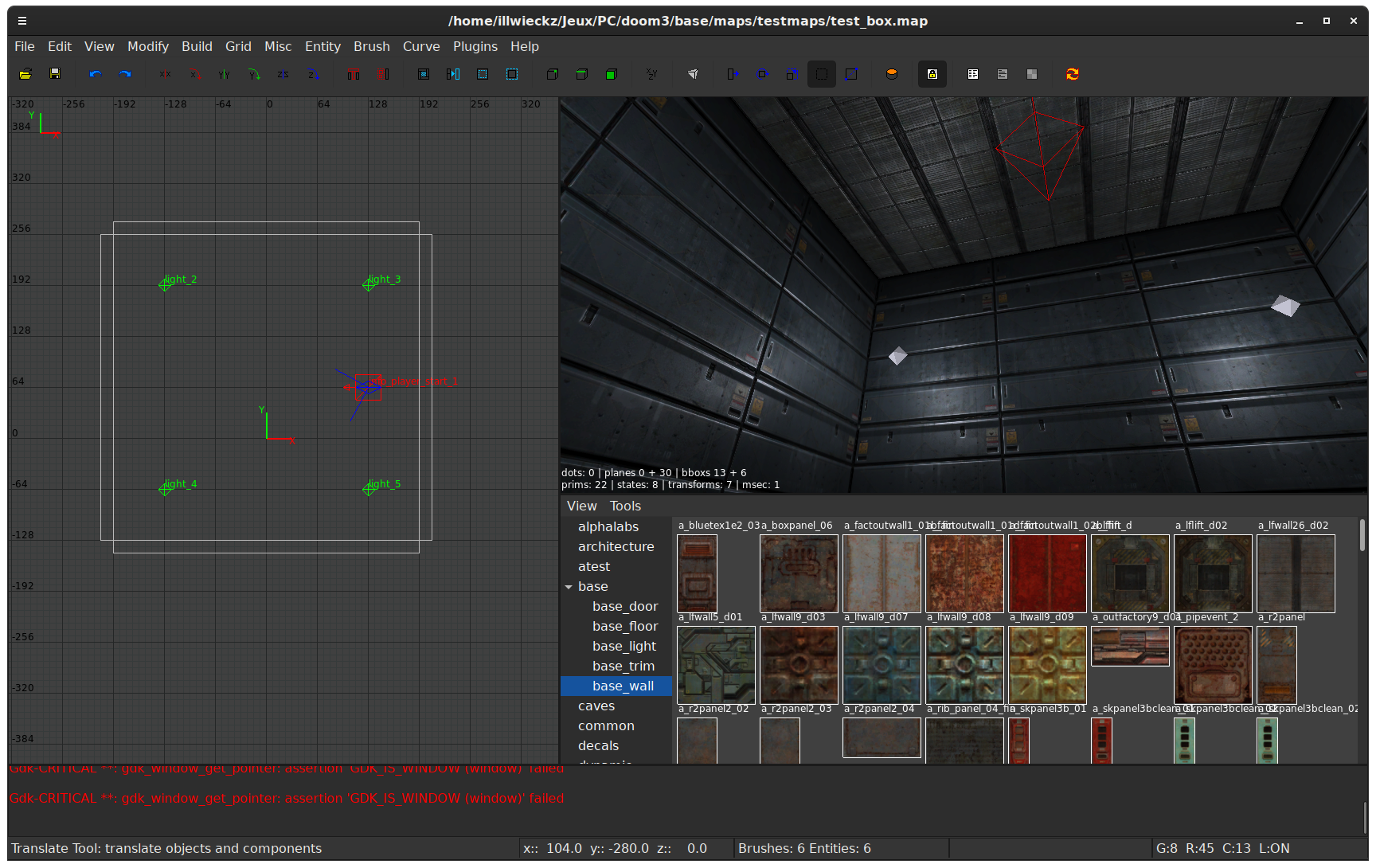
Task: Toggle the active dashed-square drag mode
Action: point(821,74)
